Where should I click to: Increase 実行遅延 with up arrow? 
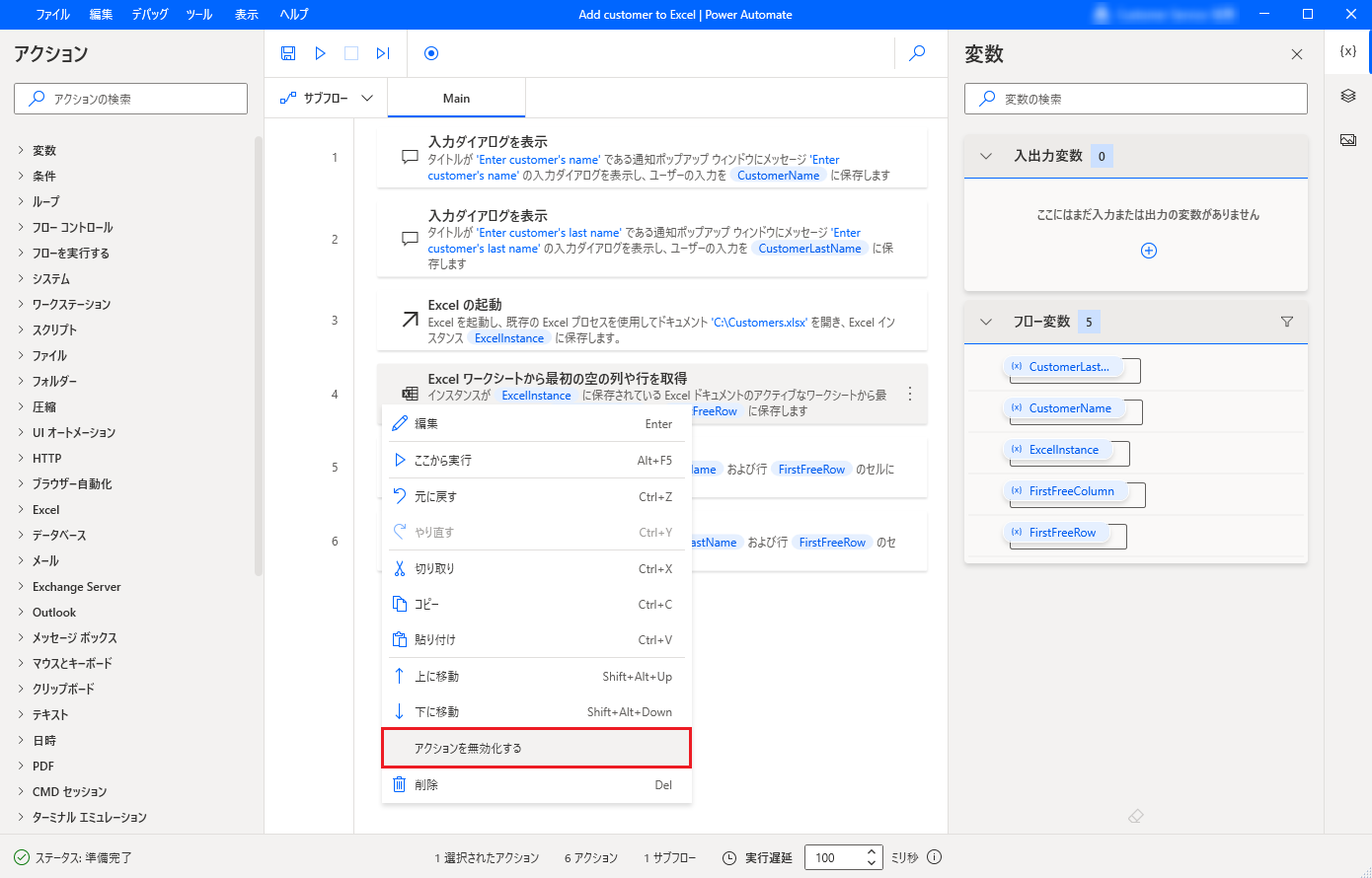click(x=871, y=852)
